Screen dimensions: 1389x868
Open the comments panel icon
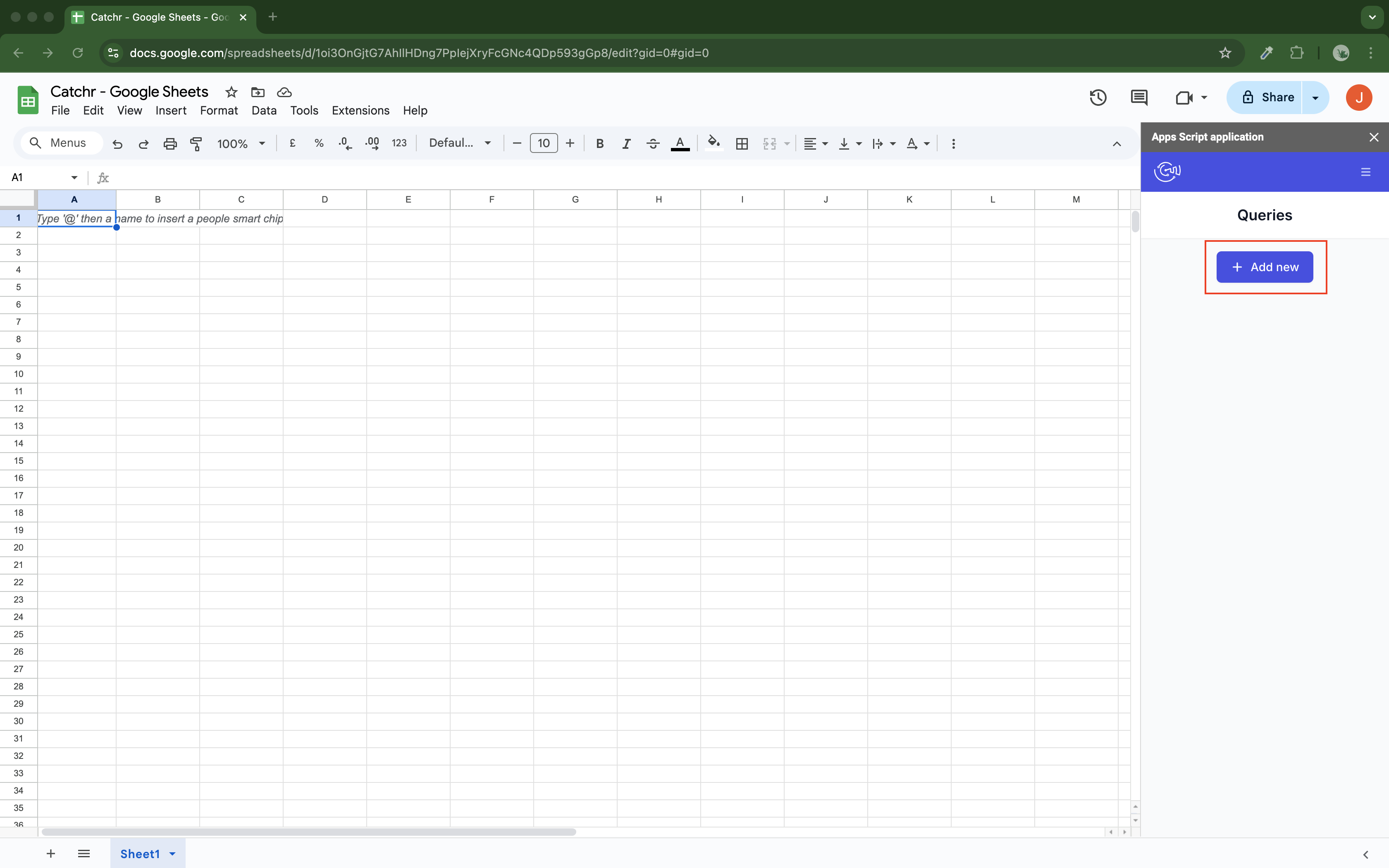coord(1139,98)
